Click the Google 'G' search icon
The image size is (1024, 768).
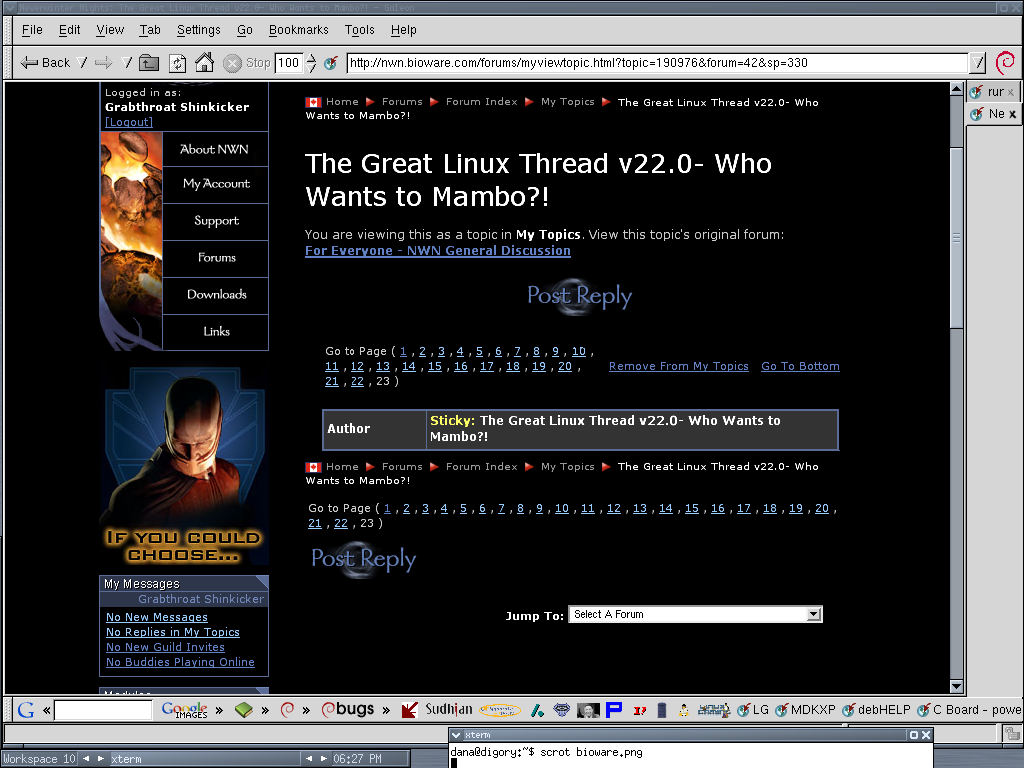pos(26,710)
